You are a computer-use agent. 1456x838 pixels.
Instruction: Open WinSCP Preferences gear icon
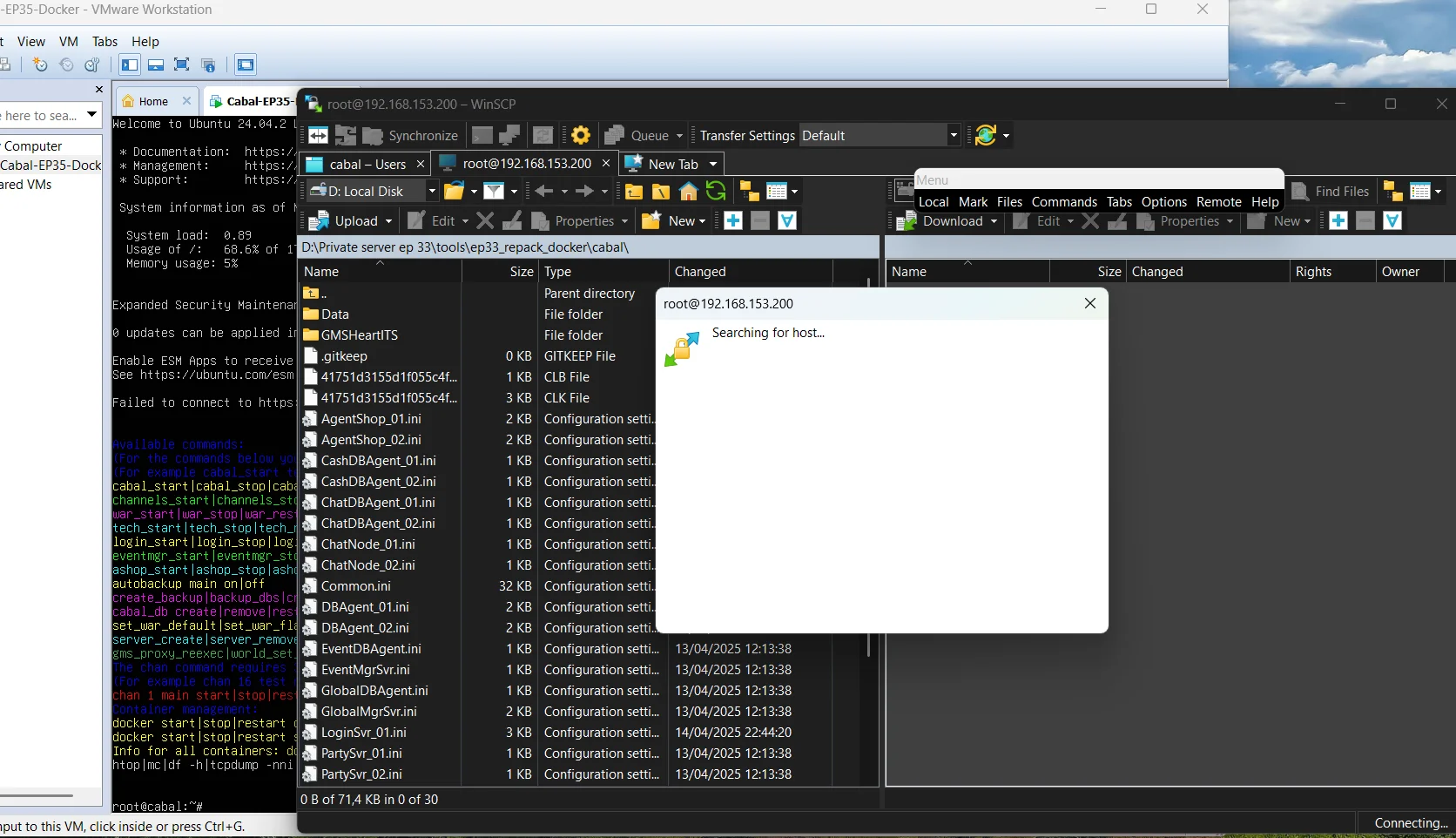click(x=581, y=135)
